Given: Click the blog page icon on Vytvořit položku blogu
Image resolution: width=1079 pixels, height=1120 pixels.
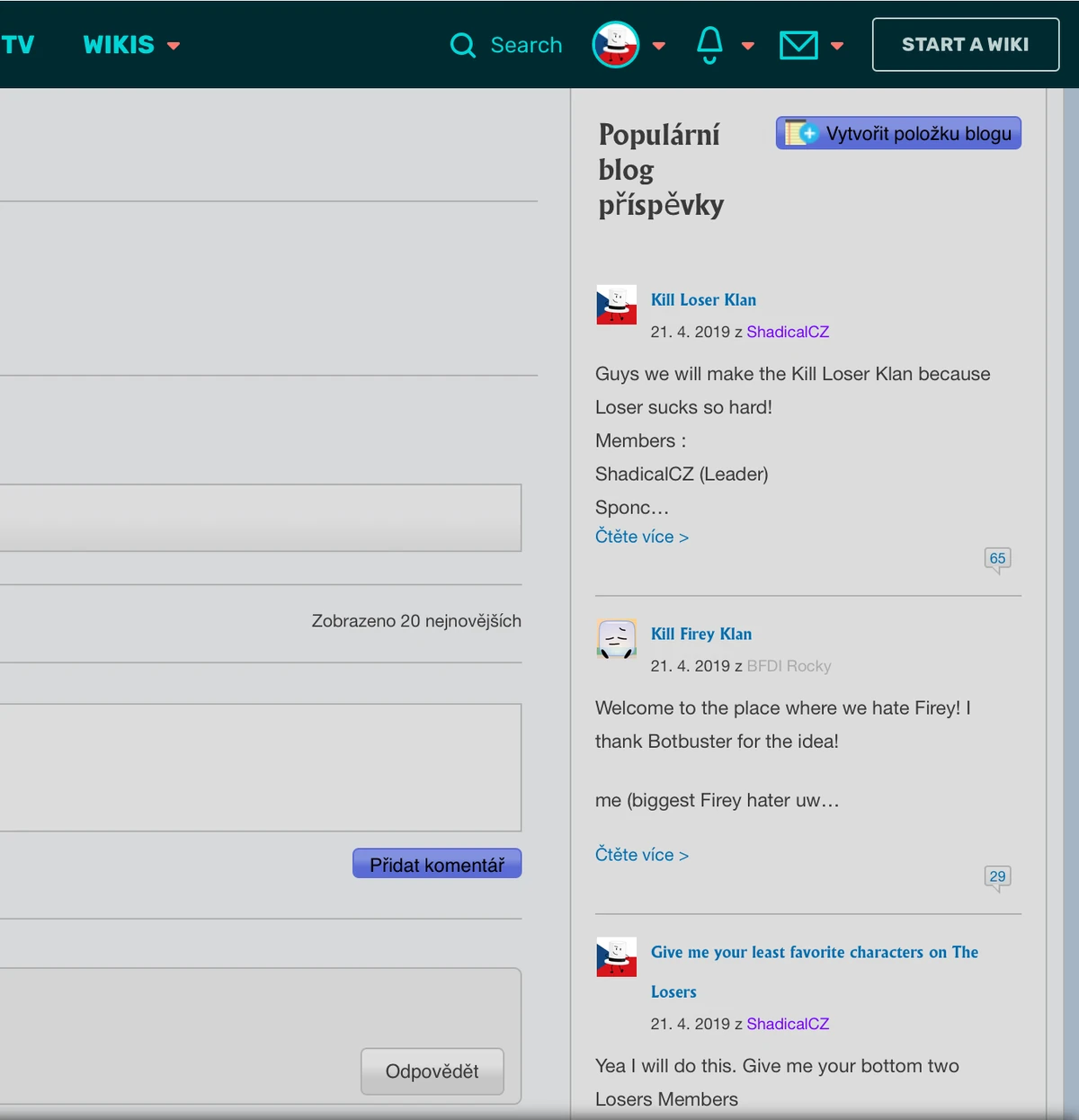Looking at the screenshot, I should (799, 132).
